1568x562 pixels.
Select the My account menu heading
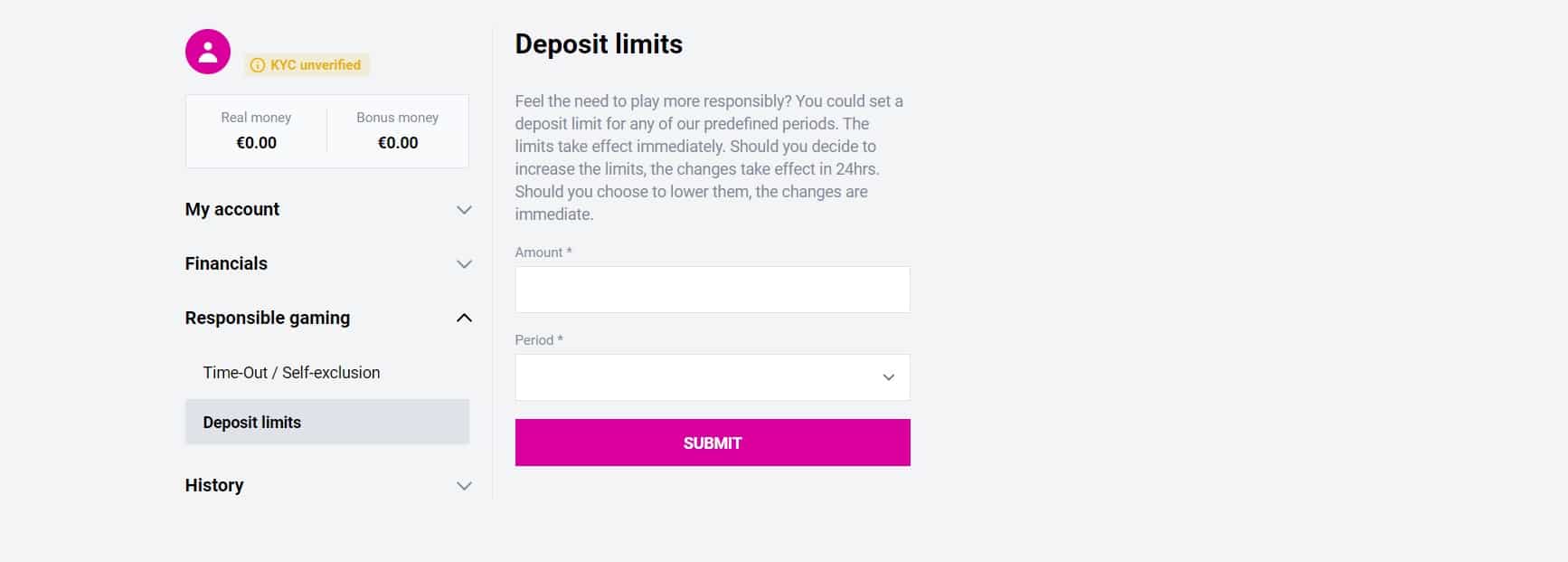(x=232, y=209)
